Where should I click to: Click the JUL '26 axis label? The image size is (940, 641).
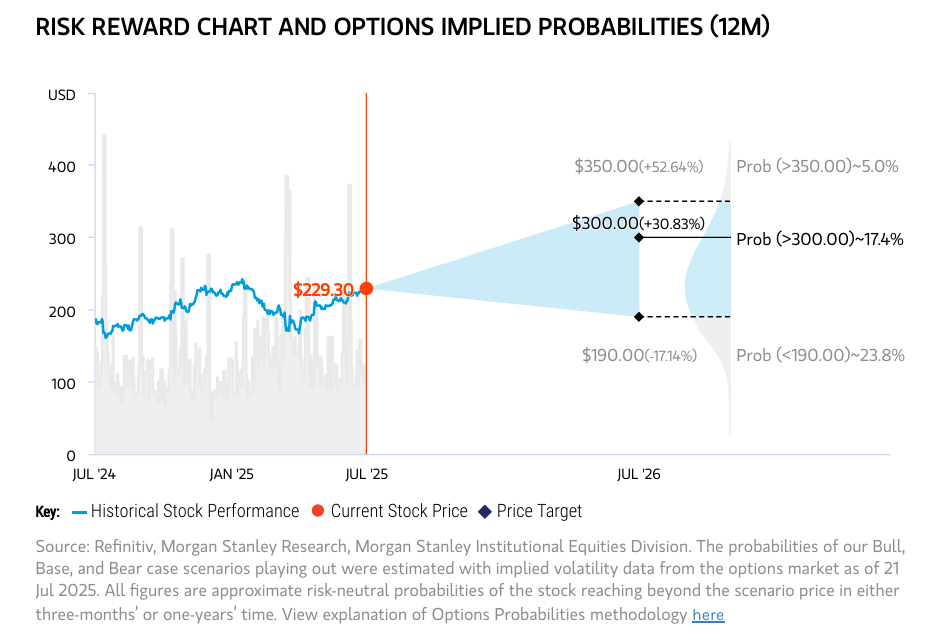click(x=639, y=473)
